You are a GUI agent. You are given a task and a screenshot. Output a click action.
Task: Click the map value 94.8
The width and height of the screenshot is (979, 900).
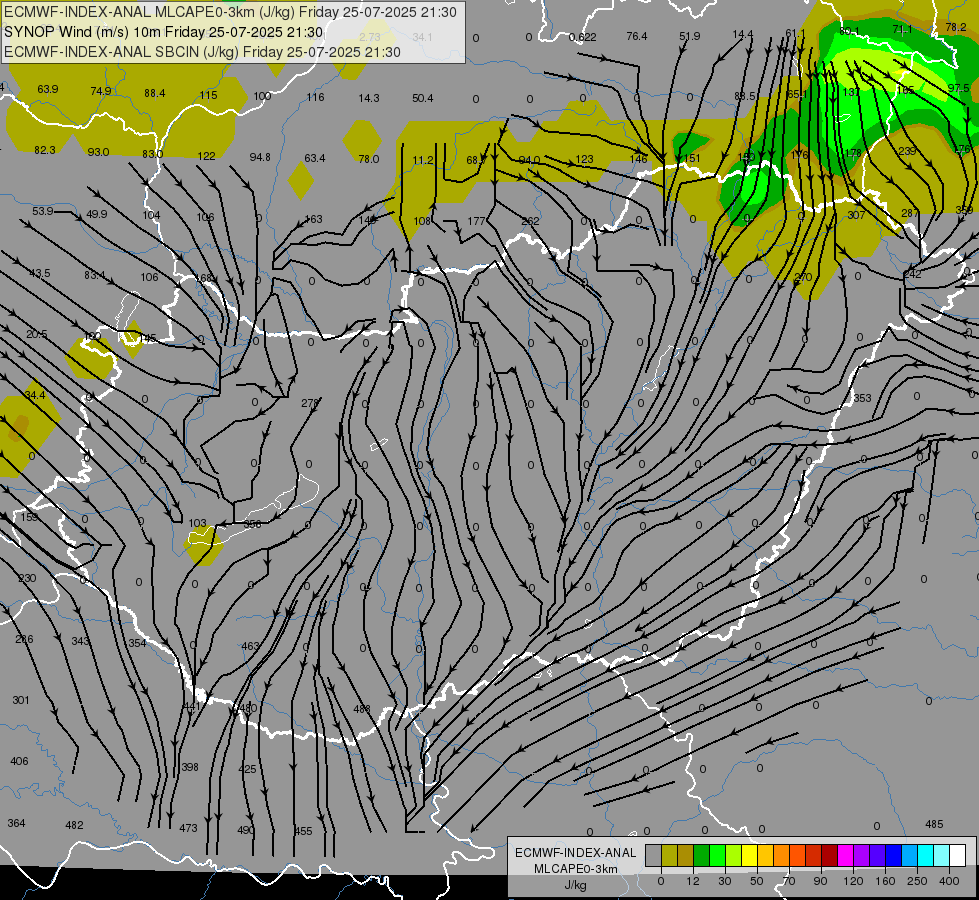click(x=260, y=157)
